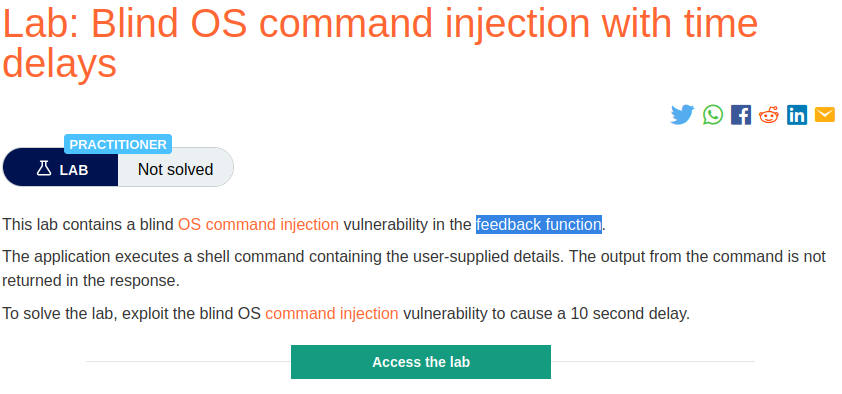842x394 pixels.
Task: Click the flask icon in LAB badge
Action: [43, 169]
